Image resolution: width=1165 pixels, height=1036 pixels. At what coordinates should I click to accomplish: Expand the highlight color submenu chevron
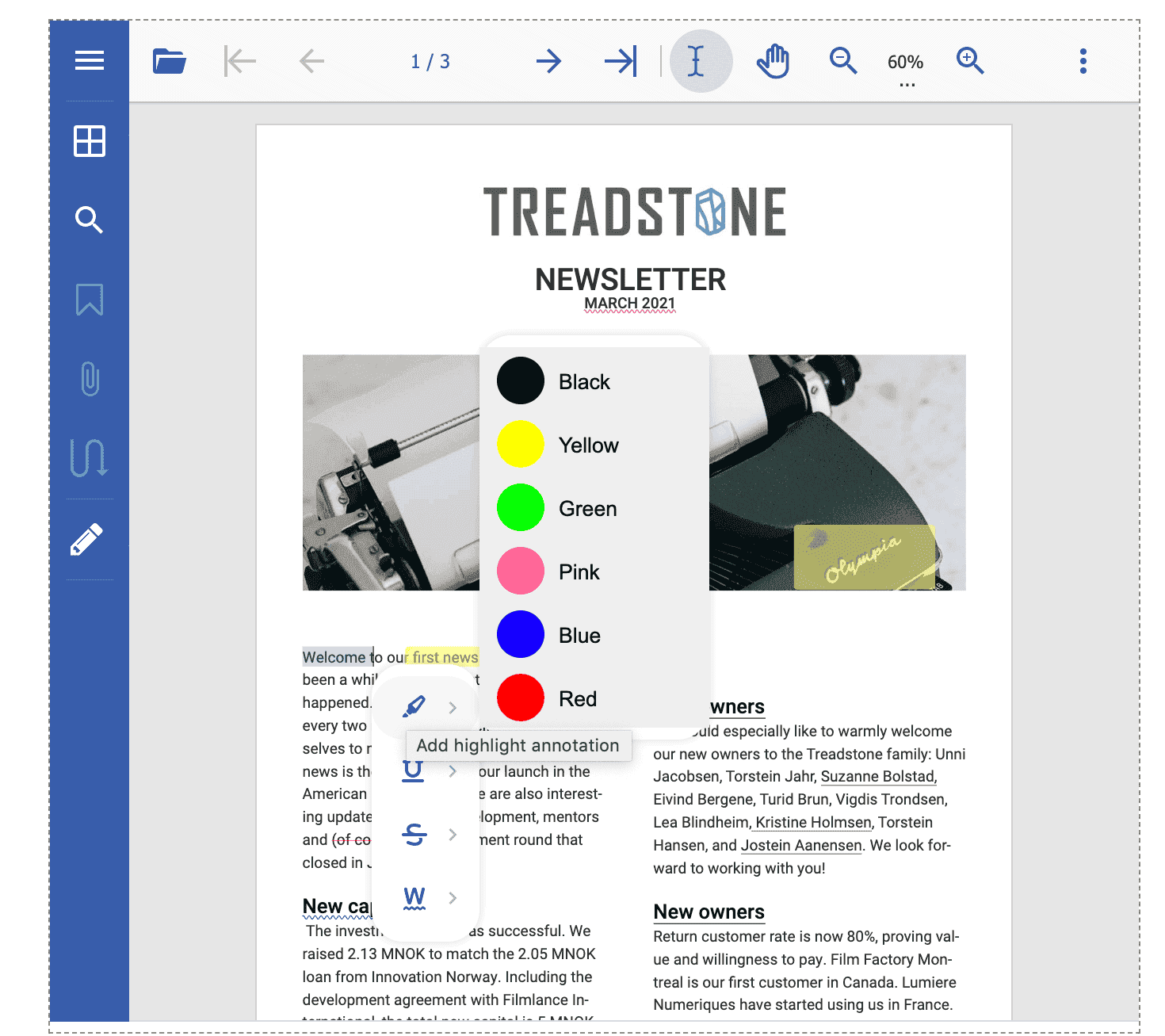coord(453,707)
